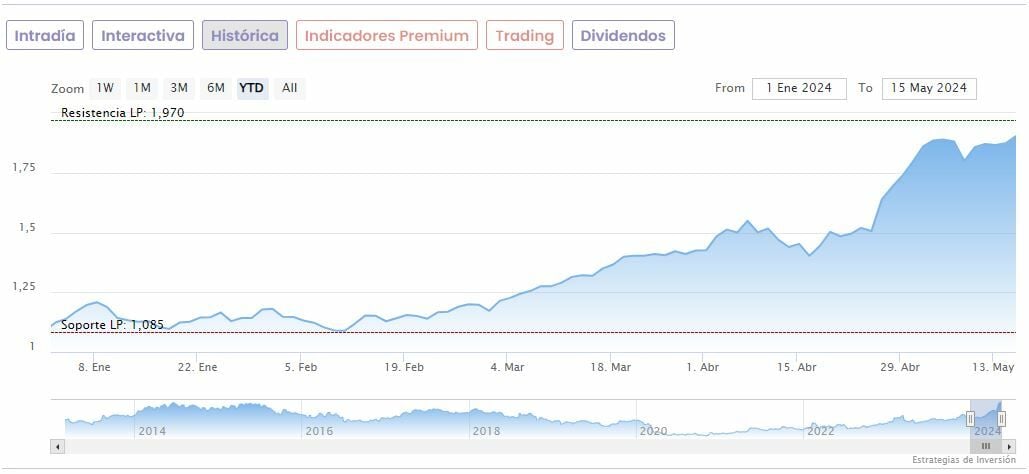This screenshot has width=1029, height=474.
Task: Click the navigator scrollbar left arrow
Action: pyautogui.click(x=57, y=446)
